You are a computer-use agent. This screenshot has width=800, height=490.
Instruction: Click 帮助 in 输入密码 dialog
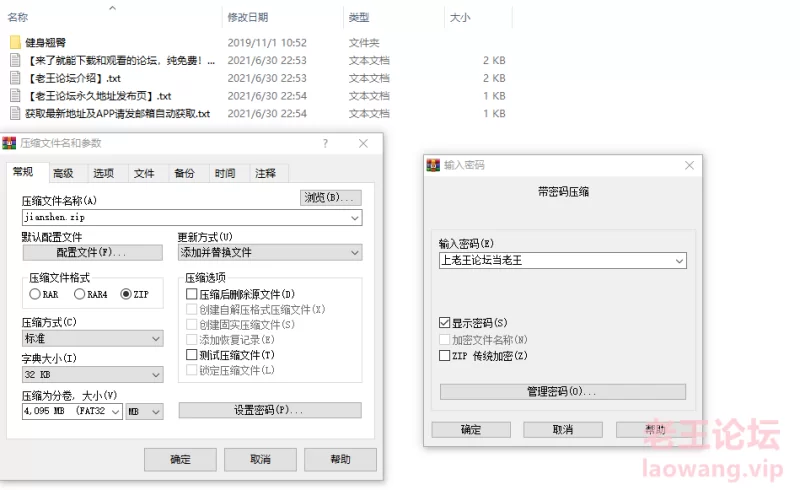point(655,430)
